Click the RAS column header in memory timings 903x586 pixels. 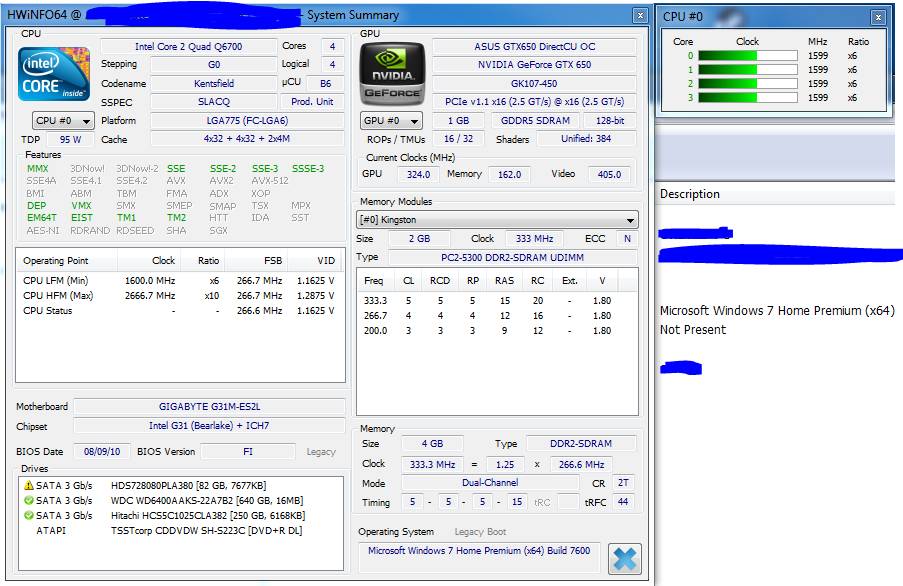504,280
